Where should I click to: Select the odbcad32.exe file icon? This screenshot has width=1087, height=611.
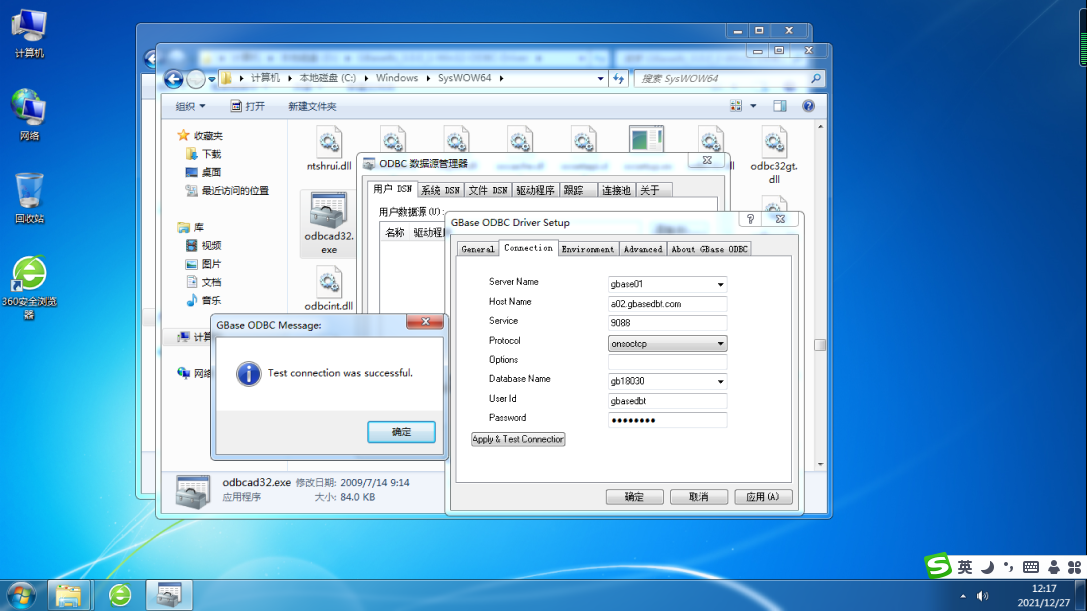coord(329,223)
